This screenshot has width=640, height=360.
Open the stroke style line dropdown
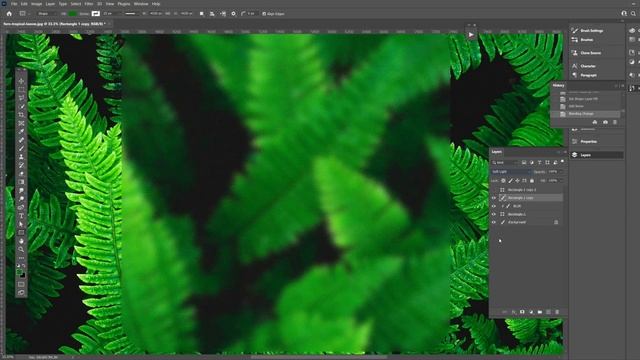coord(132,13)
